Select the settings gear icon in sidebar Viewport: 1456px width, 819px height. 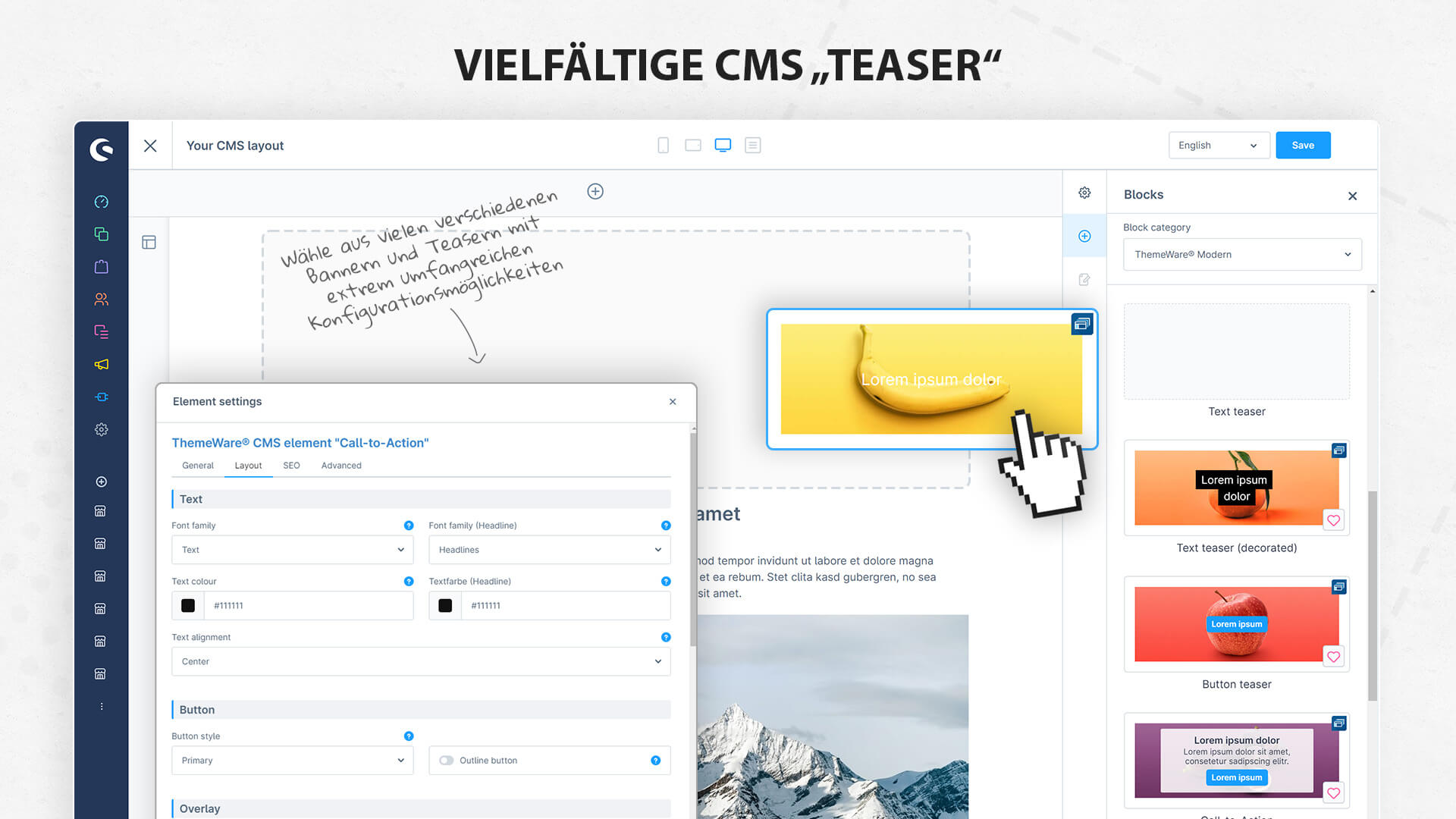pyautogui.click(x=99, y=430)
